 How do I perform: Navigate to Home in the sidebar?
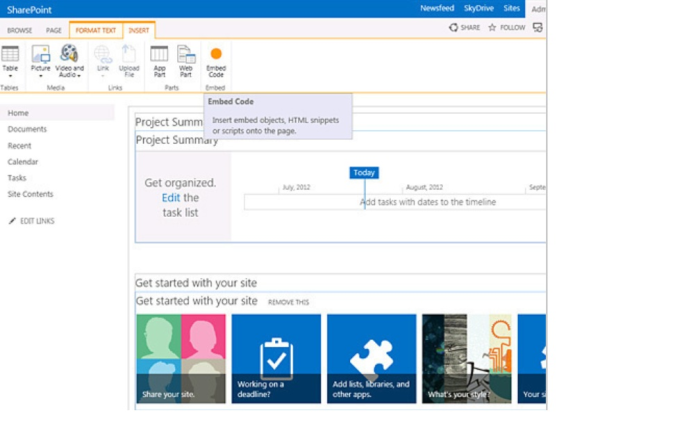18,113
